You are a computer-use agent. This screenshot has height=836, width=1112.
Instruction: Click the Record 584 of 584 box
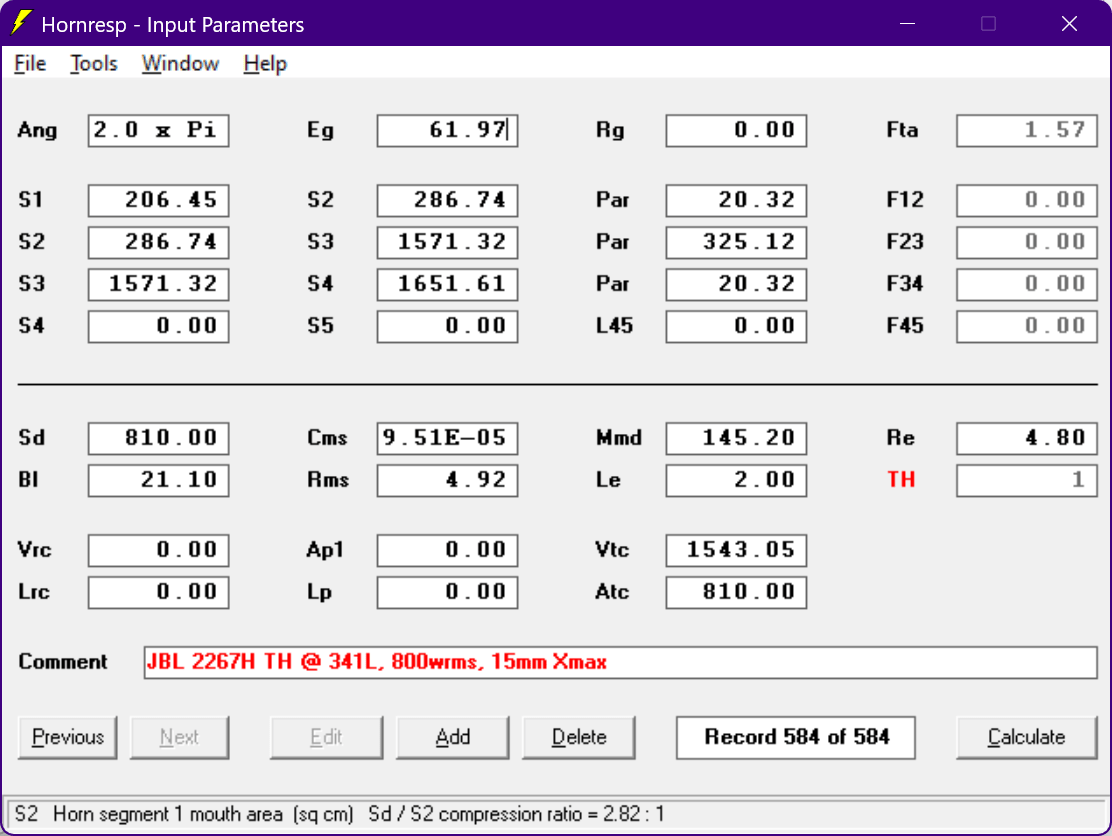click(x=796, y=737)
